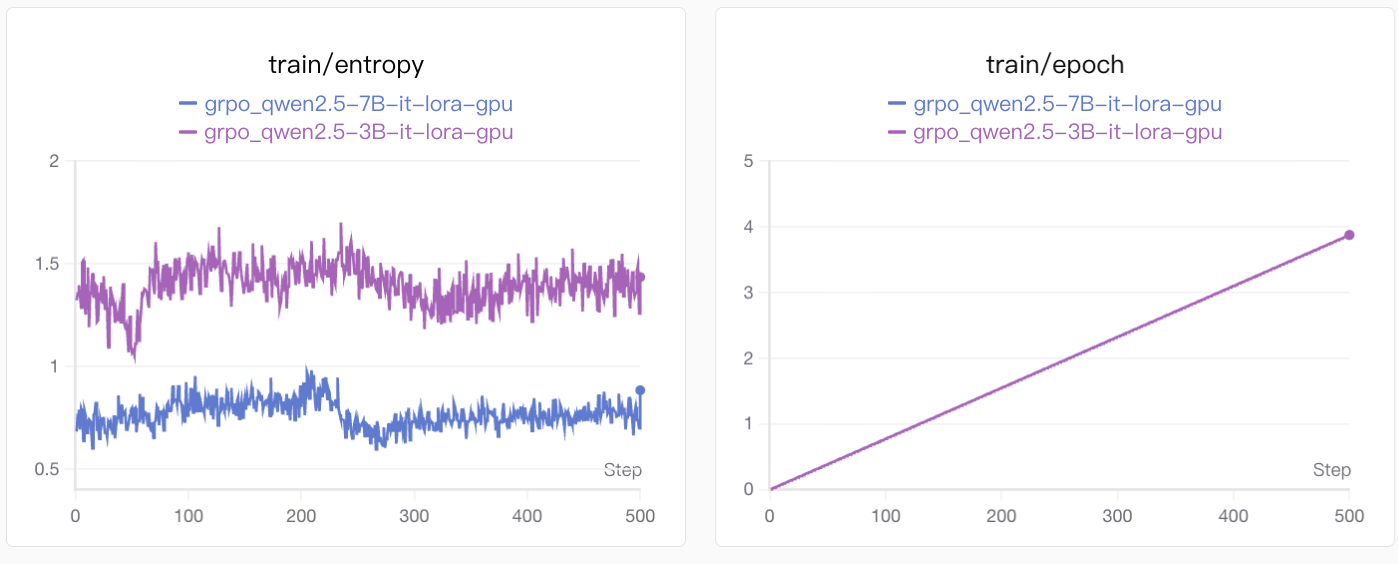Click the epoch line's origin at step 0
This screenshot has height=564, width=1398.
click(x=770, y=489)
